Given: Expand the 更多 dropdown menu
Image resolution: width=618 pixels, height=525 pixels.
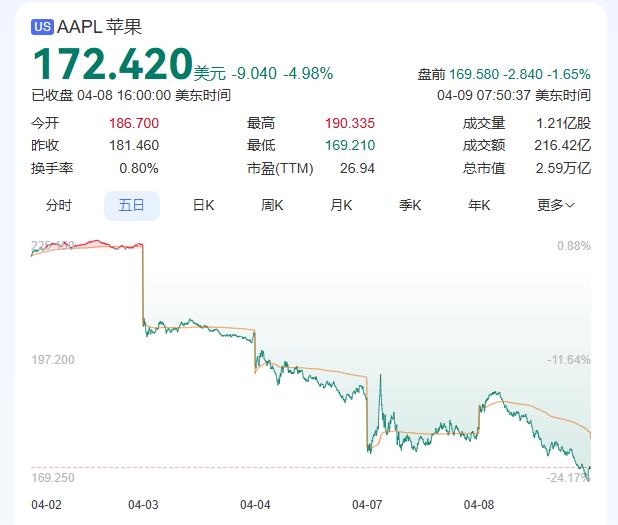Looking at the screenshot, I should 556,205.
